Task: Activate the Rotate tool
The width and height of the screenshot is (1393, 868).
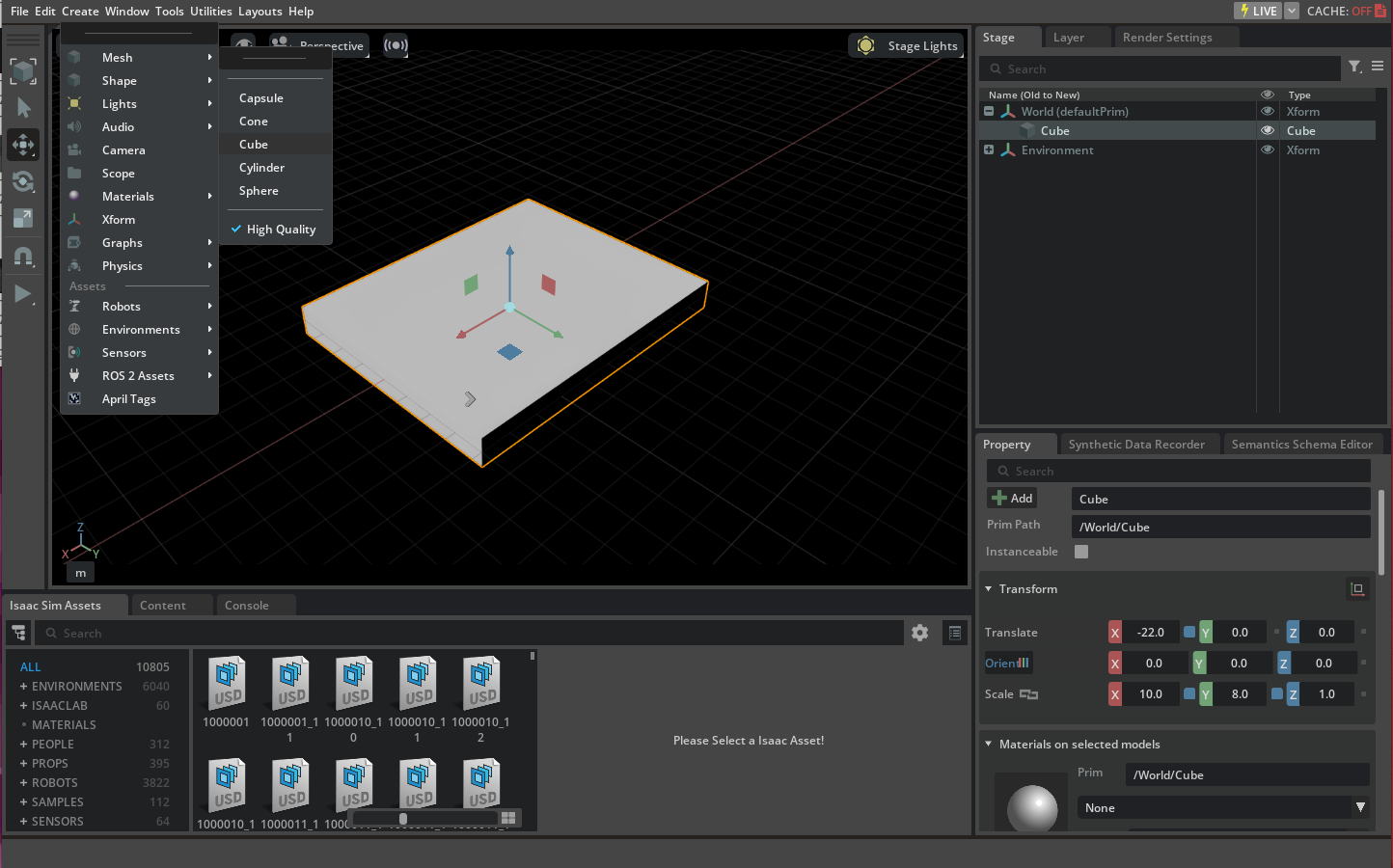Action: [22, 181]
